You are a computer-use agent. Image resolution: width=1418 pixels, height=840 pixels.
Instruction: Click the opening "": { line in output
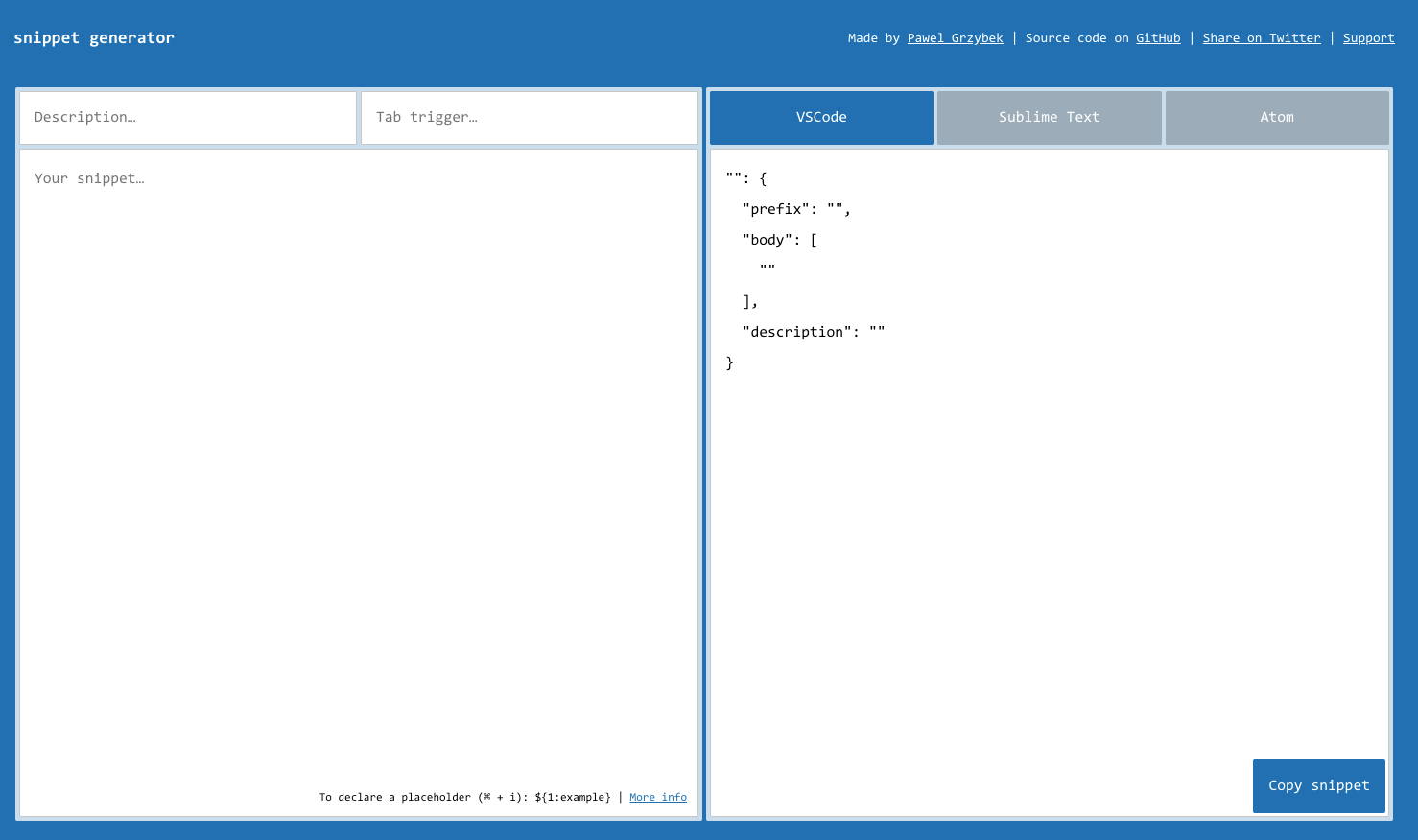[746, 178]
